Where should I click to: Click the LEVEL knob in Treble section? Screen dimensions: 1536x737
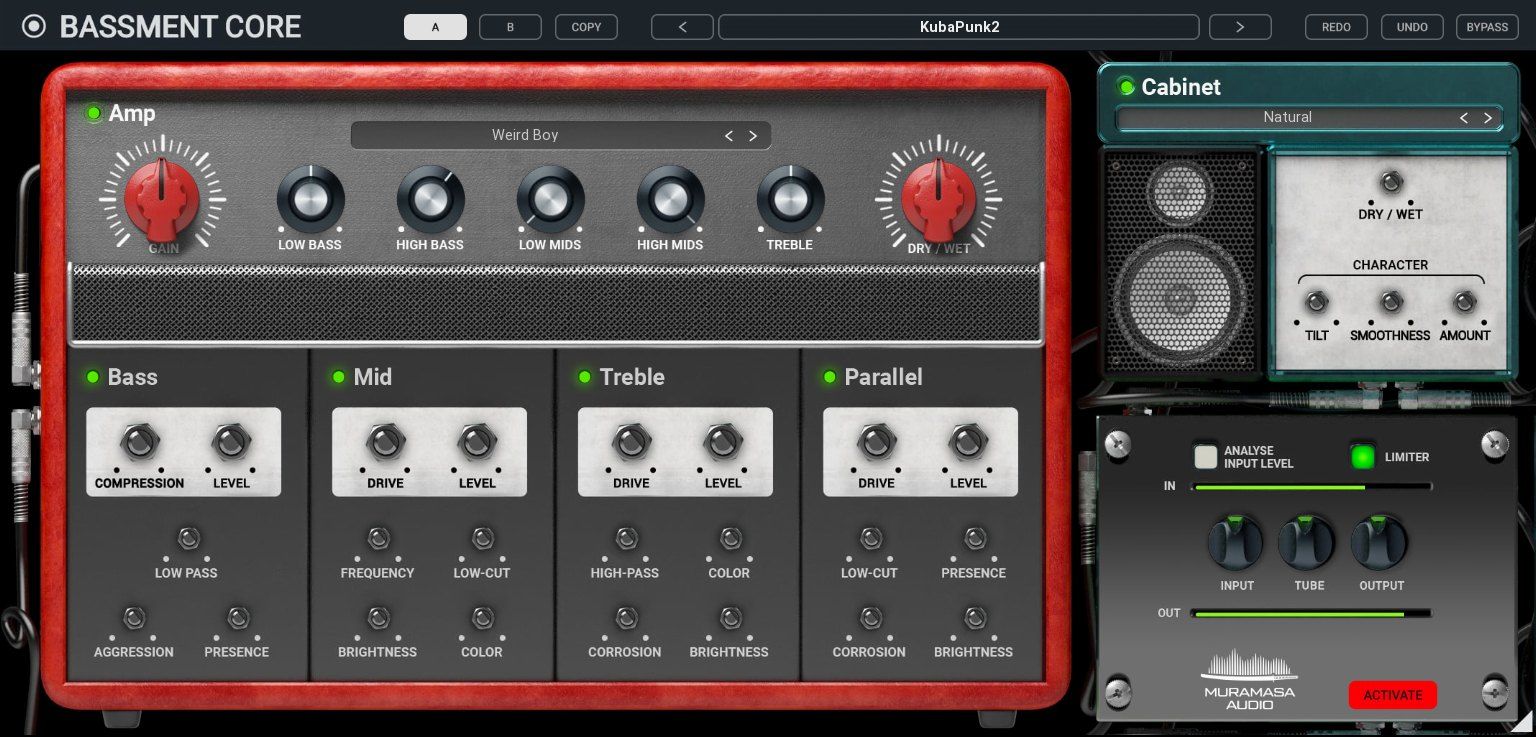[x=722, y=441]
